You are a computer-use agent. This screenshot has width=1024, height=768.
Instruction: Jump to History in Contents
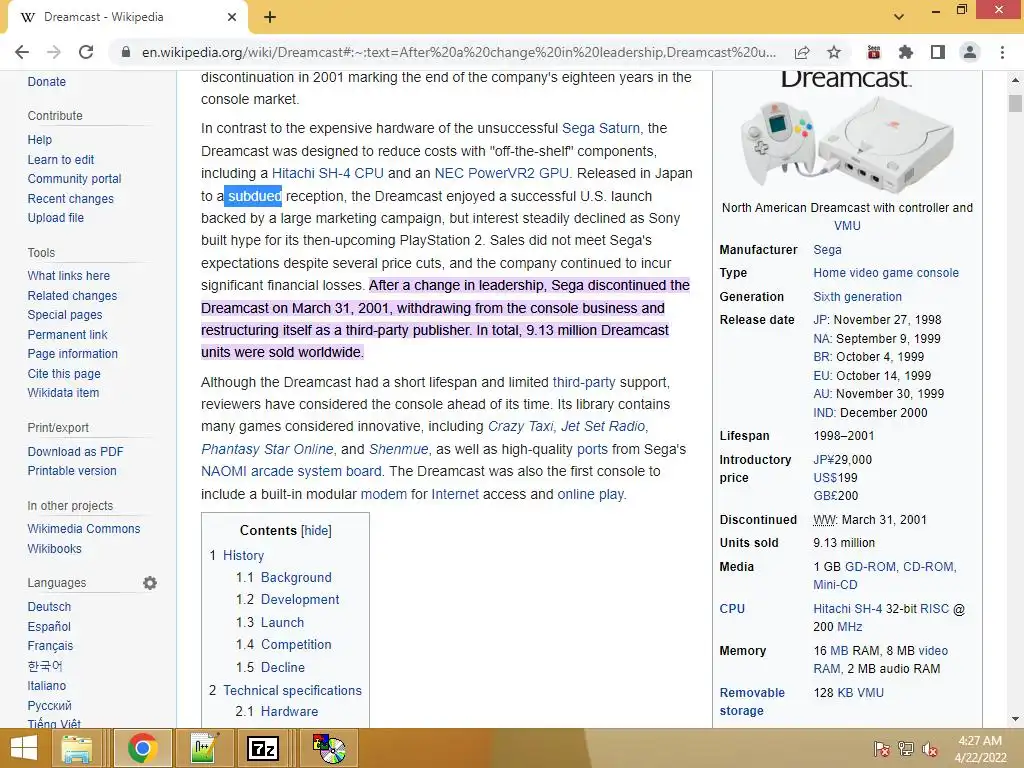click(243, 555)
